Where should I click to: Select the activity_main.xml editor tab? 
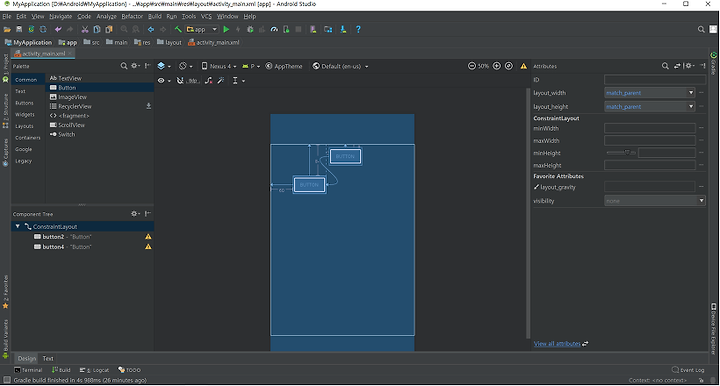click(x=44, y=54)
